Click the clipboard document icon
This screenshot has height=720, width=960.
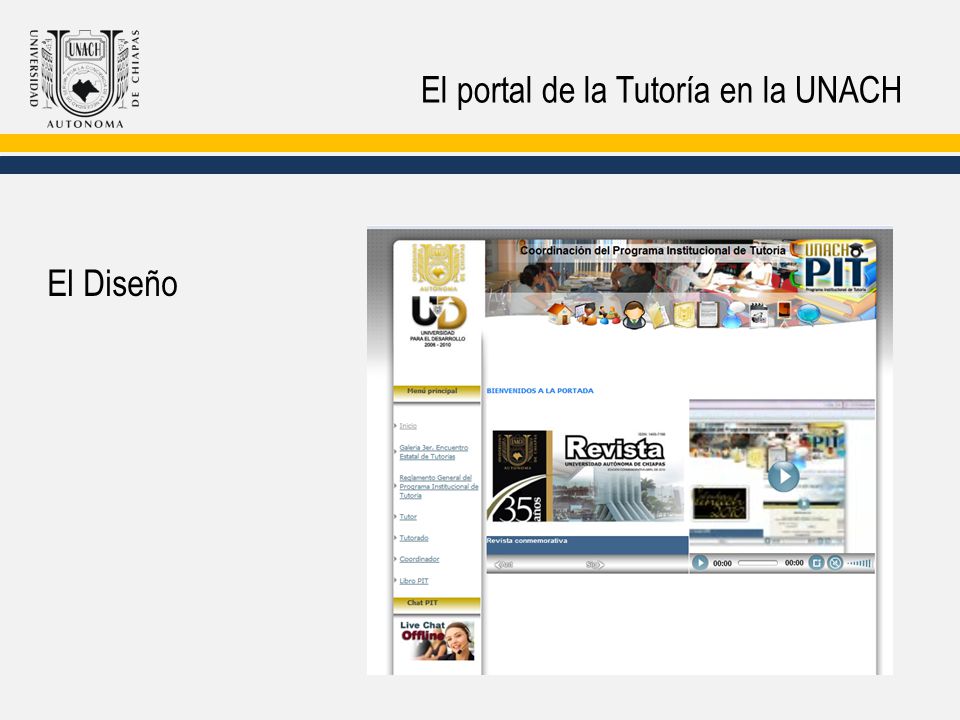click(x=707, y=315)
